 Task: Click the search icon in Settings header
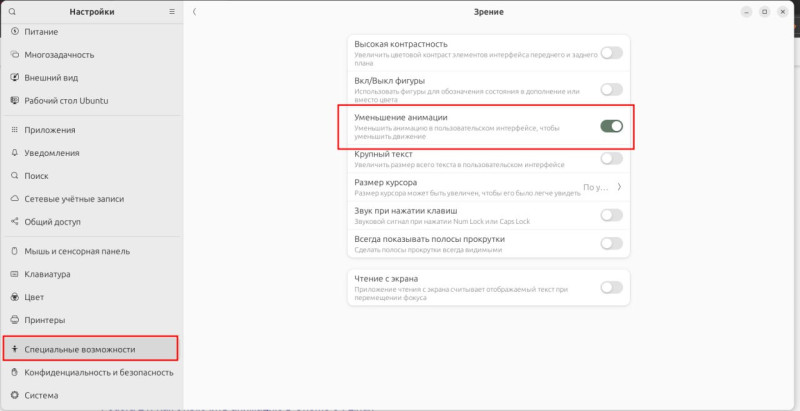[12, 11]
